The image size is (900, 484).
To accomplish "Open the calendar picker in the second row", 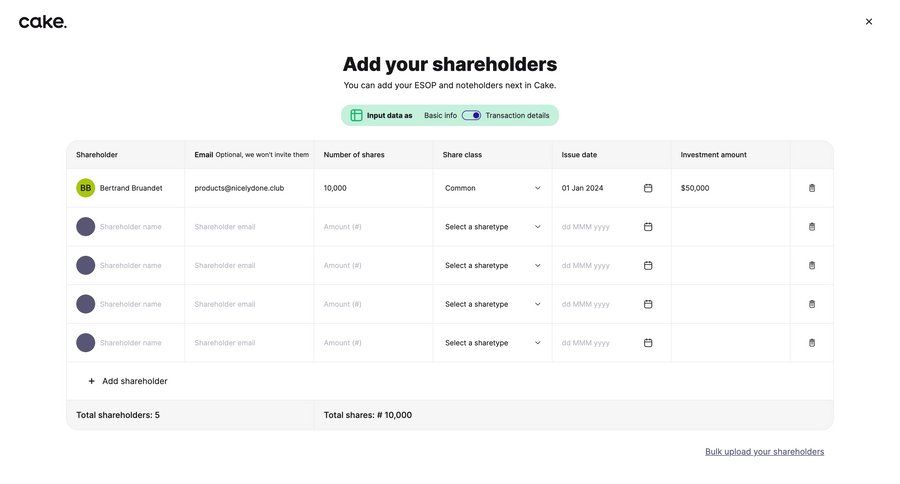I will coord(648,227).
